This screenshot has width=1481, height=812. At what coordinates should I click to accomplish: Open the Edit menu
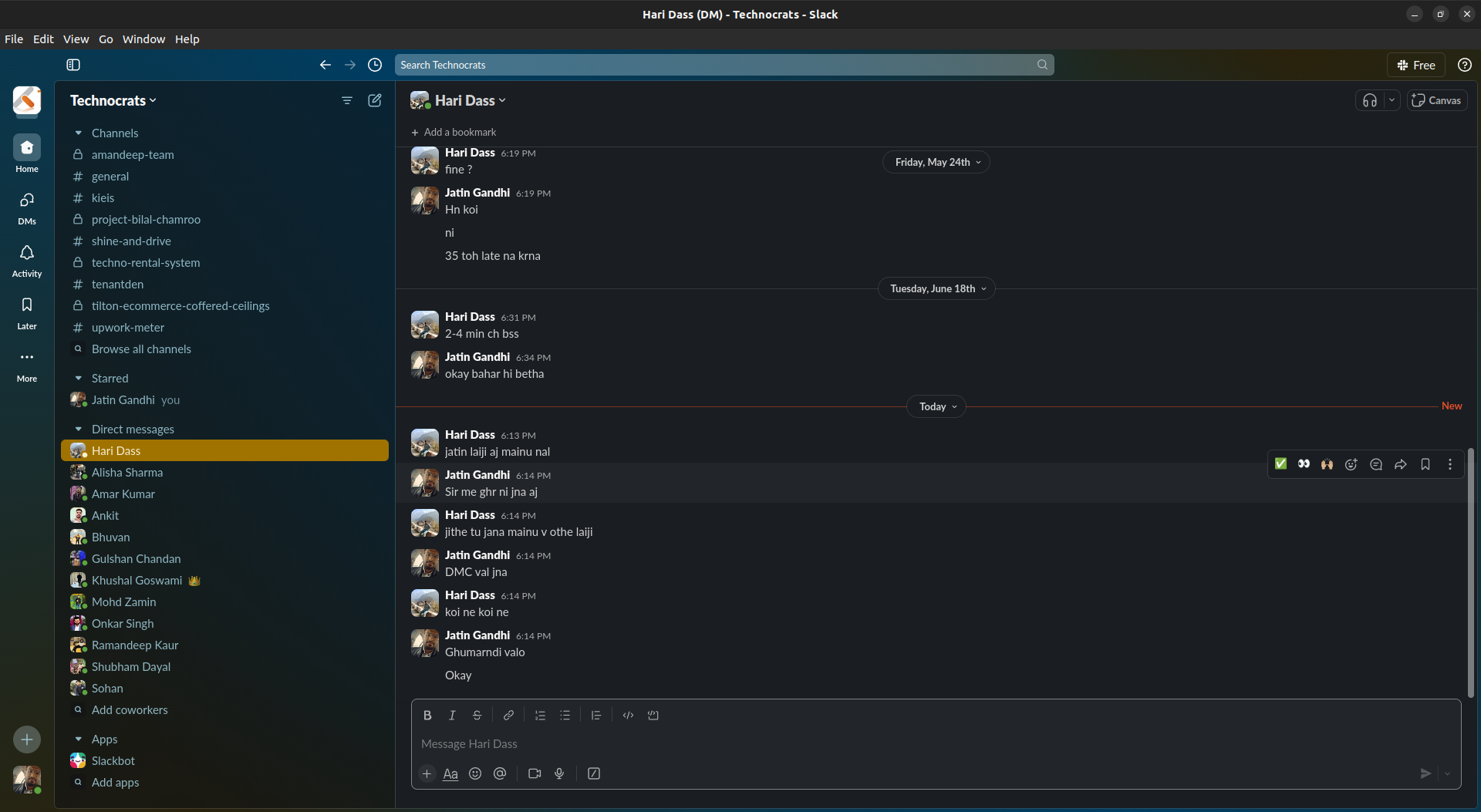pyautogui.click(x=43, y=39)
